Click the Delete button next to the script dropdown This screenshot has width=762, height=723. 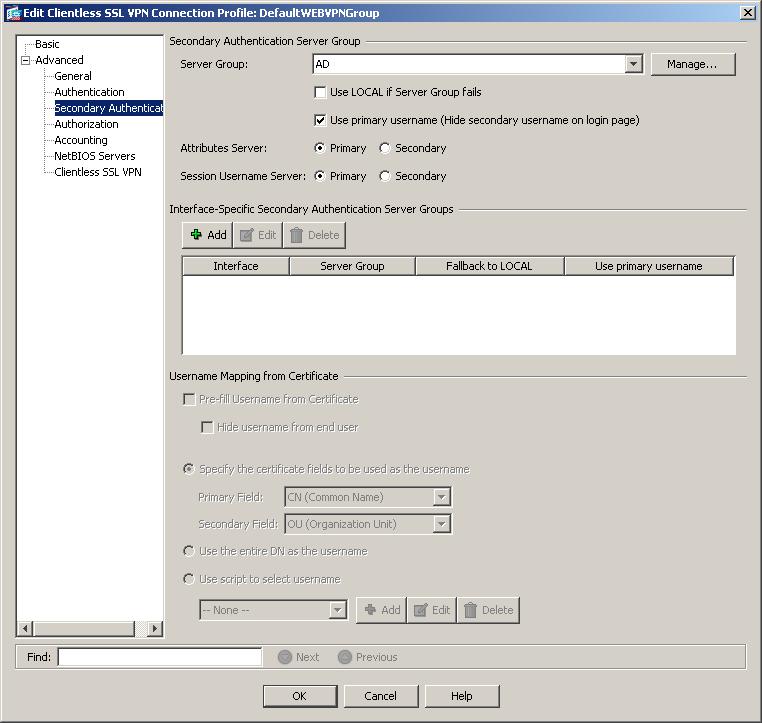click(x=488, y=610)
